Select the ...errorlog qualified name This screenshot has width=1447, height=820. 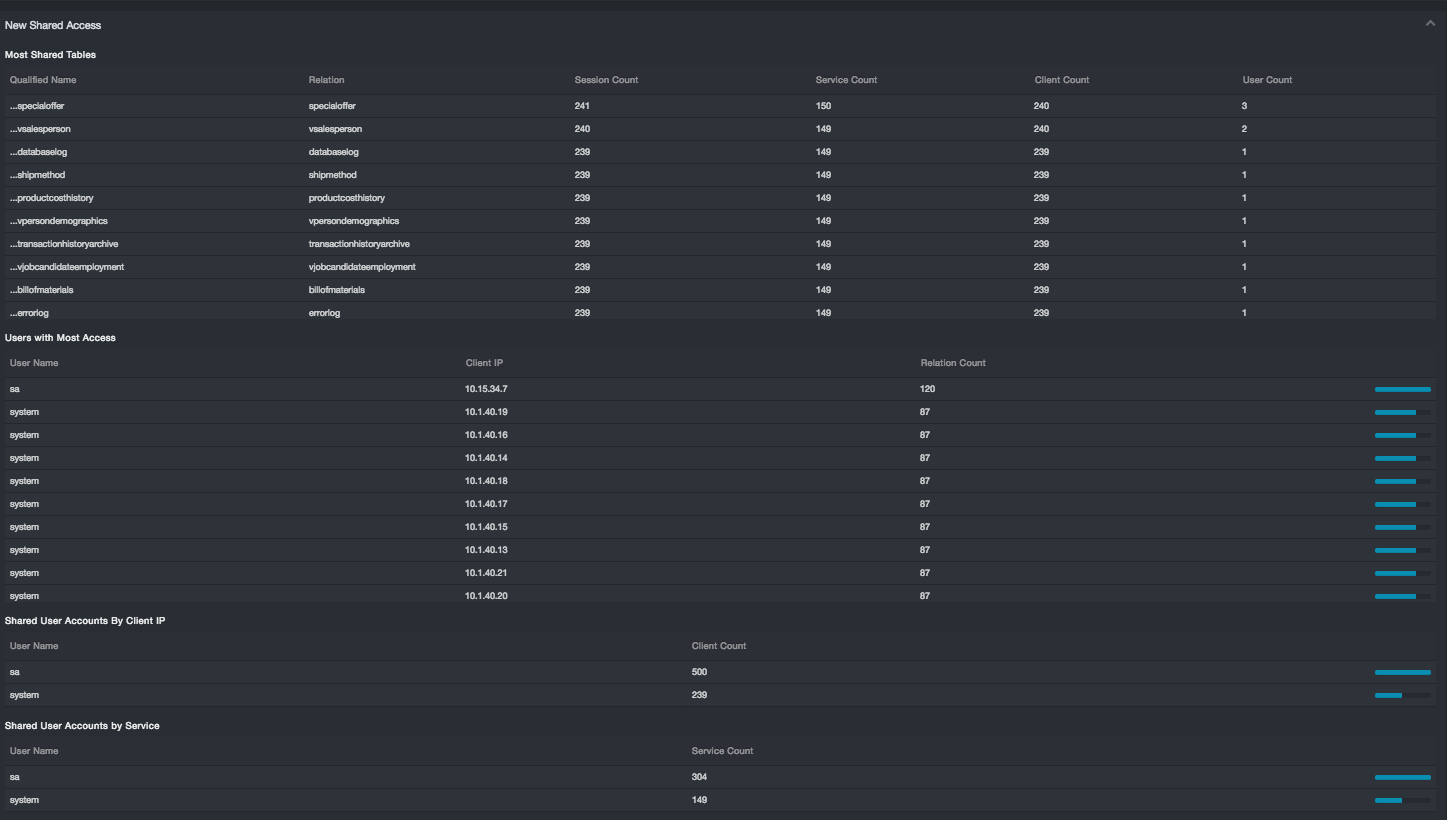click(x=30, y=313)
